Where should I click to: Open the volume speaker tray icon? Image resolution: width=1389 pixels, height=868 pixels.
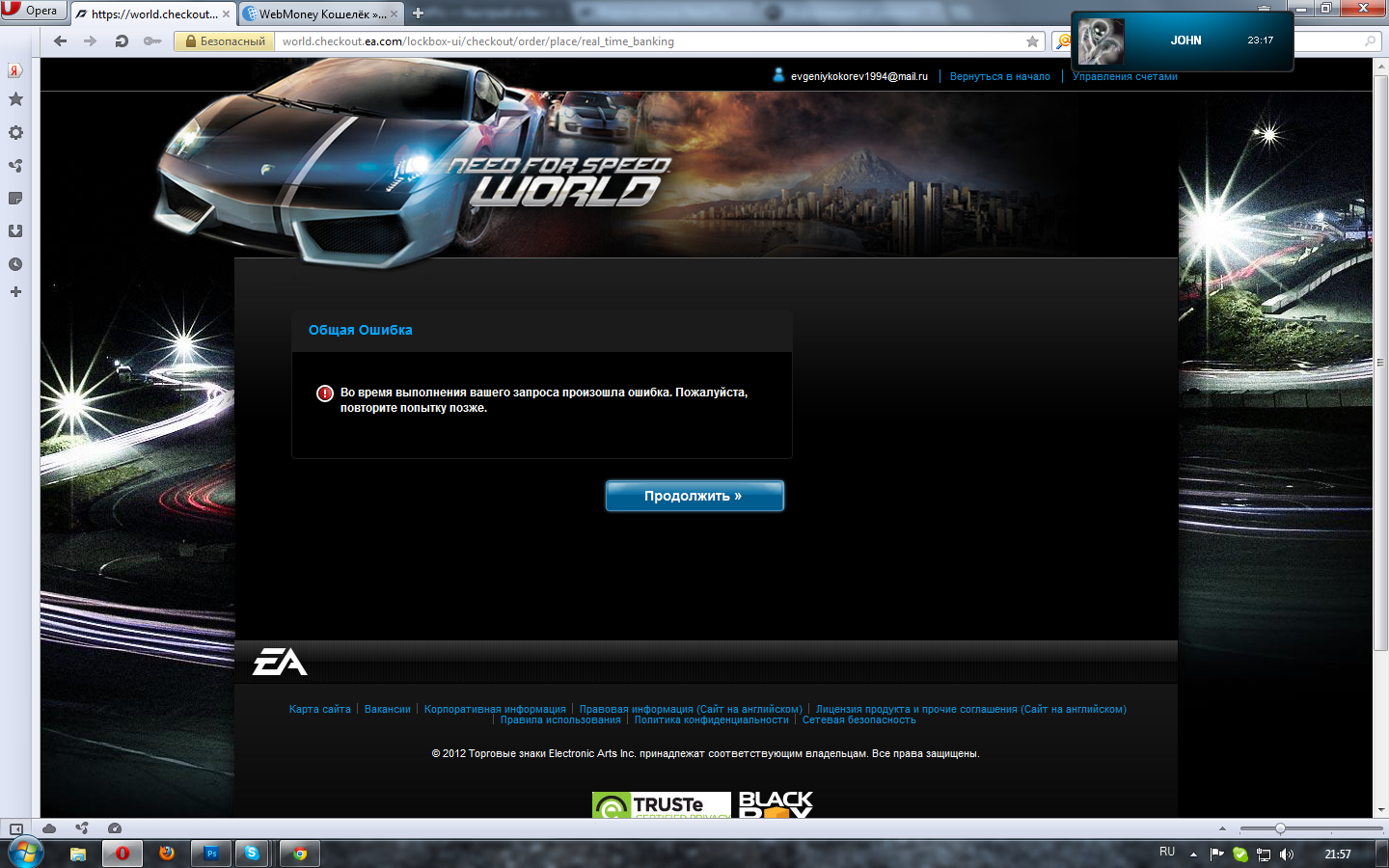click(1286, 854)
